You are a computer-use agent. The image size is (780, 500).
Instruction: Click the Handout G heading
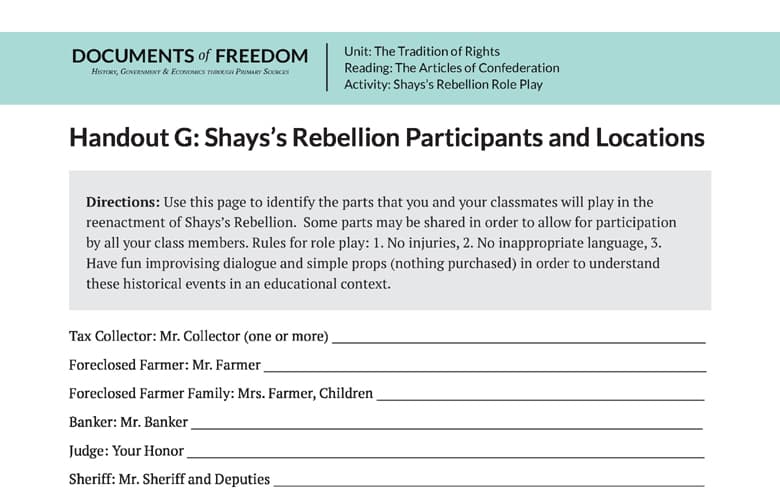pyautogui.click(x=386, y=138)
